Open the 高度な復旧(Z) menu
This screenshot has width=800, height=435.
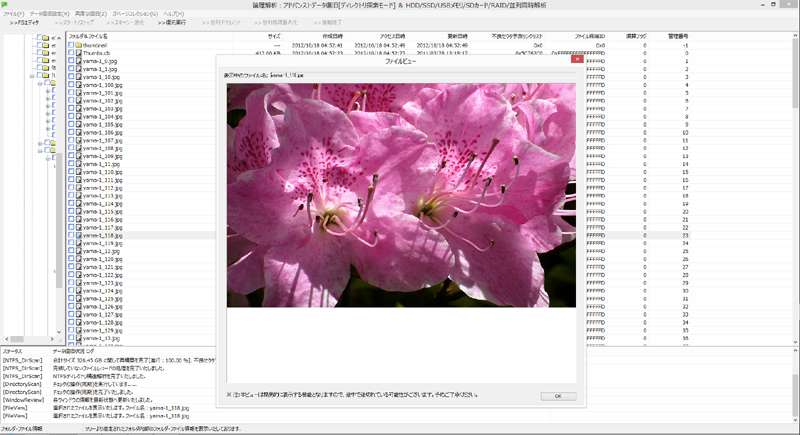coord(91,14)
